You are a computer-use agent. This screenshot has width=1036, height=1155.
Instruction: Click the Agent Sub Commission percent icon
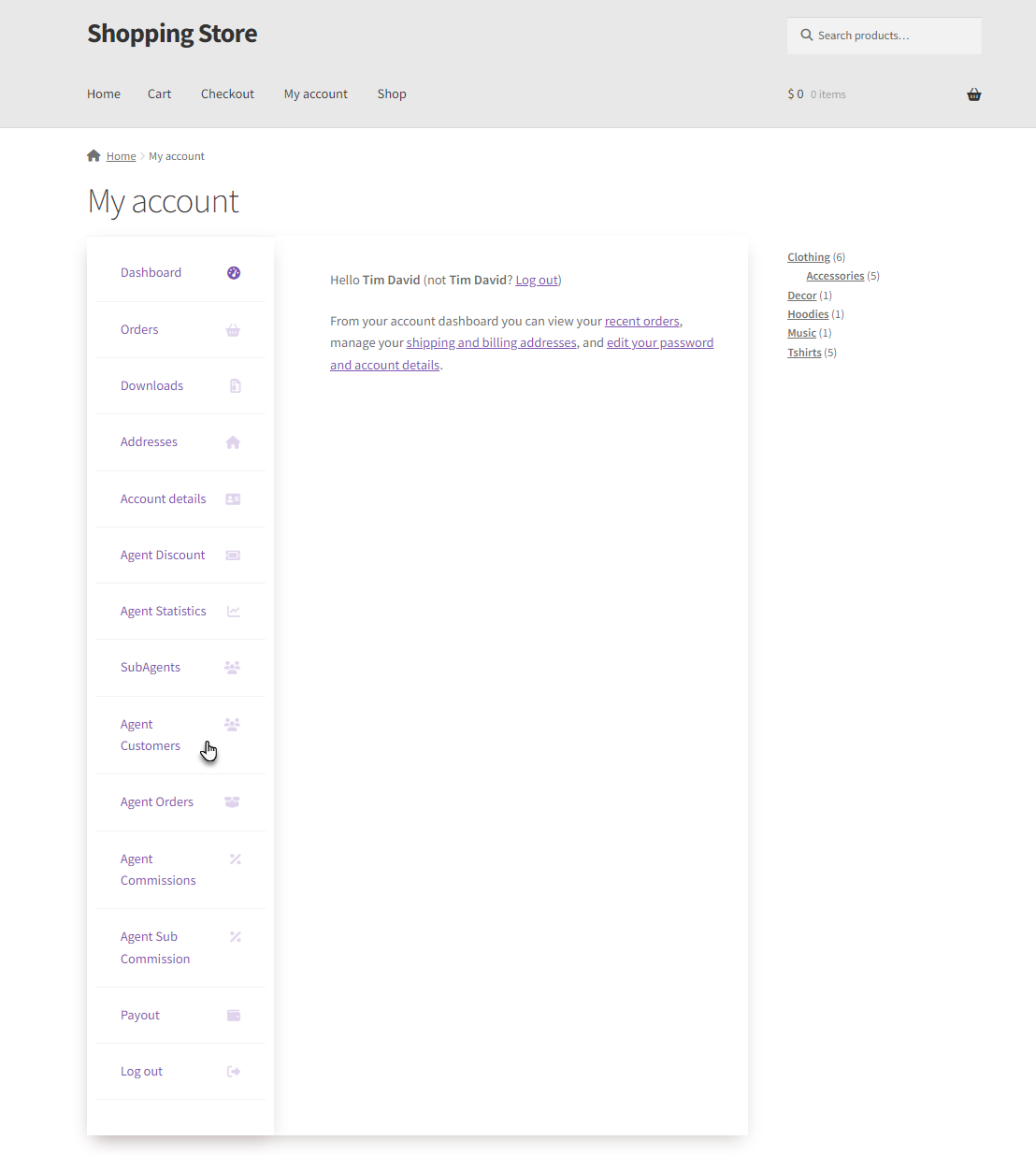tap(236, 937)
